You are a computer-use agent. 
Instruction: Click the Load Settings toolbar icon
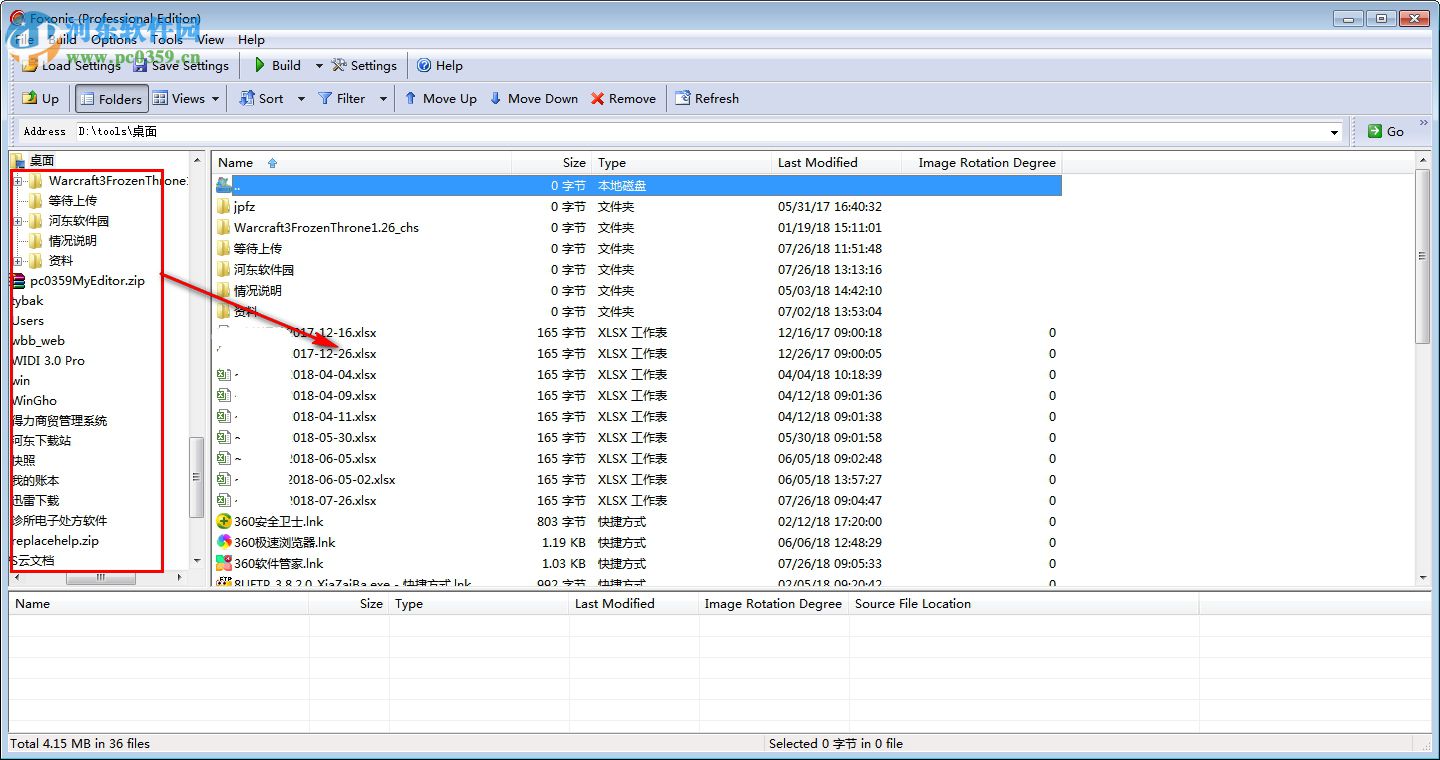[30, 66]
